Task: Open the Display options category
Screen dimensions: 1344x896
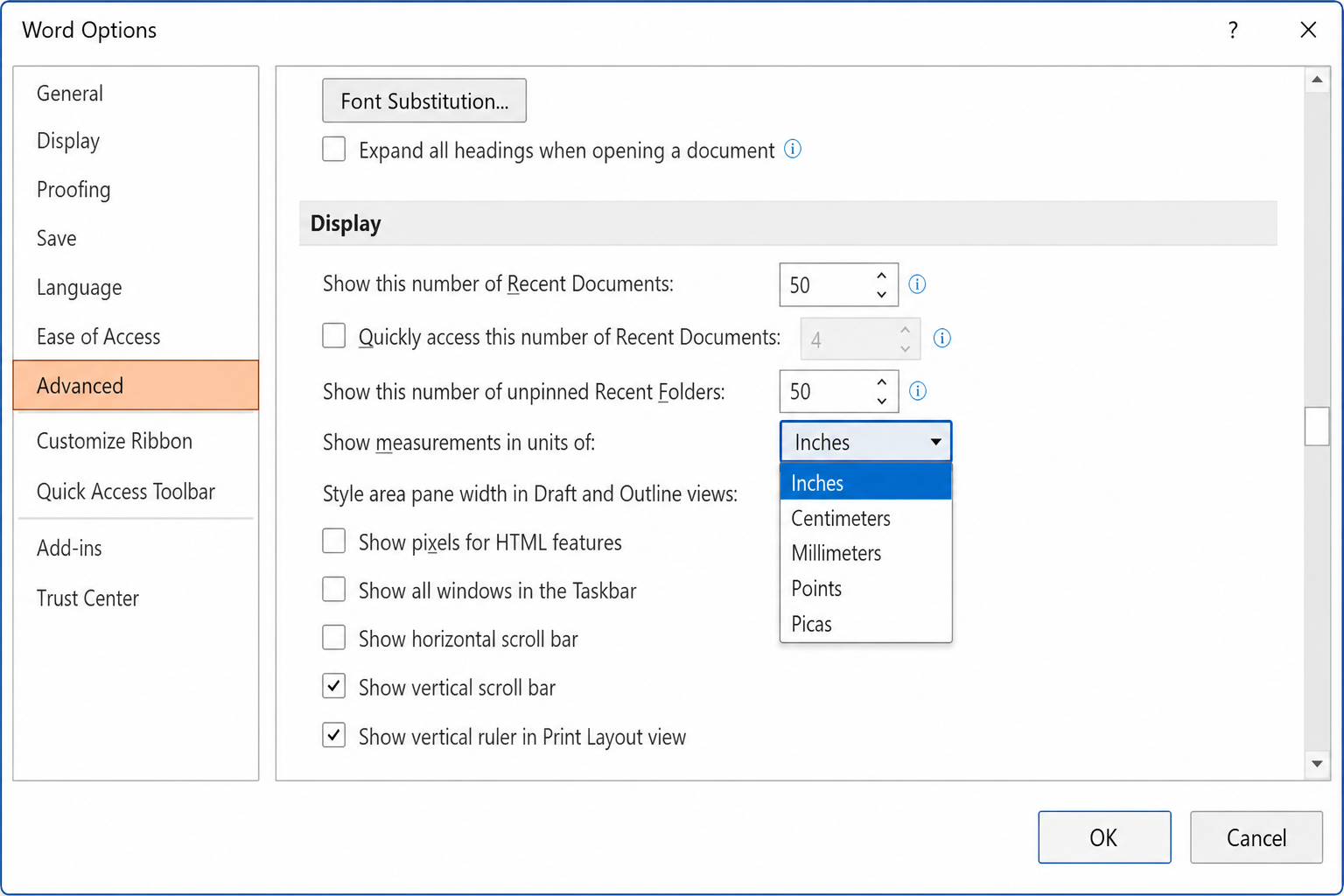Action: click(x=136, y=141)
